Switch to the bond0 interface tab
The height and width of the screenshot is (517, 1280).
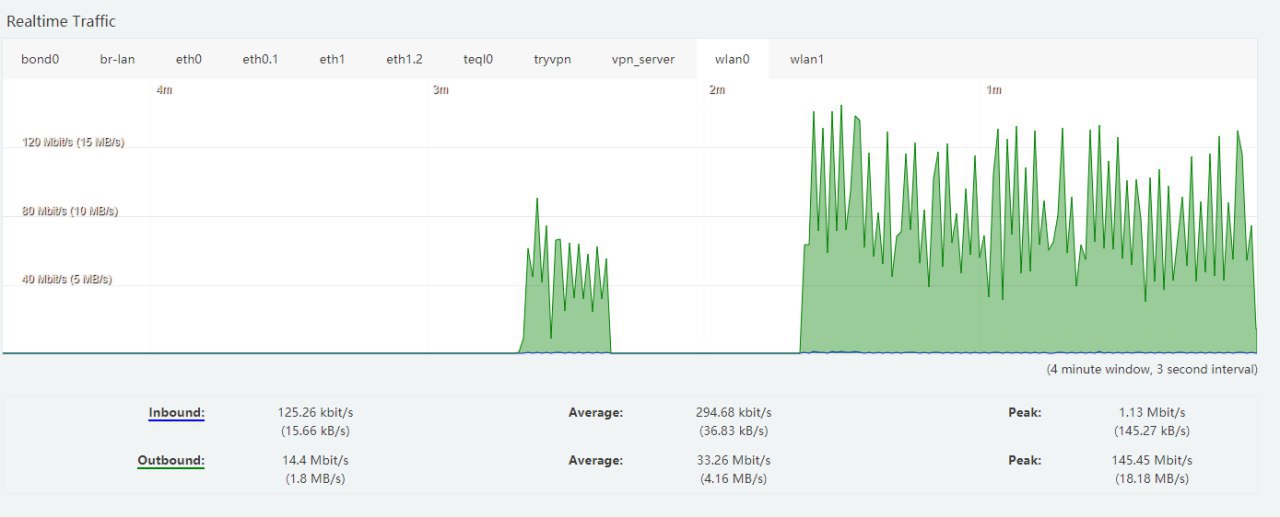pyautogui.click(x=40, y=59)
